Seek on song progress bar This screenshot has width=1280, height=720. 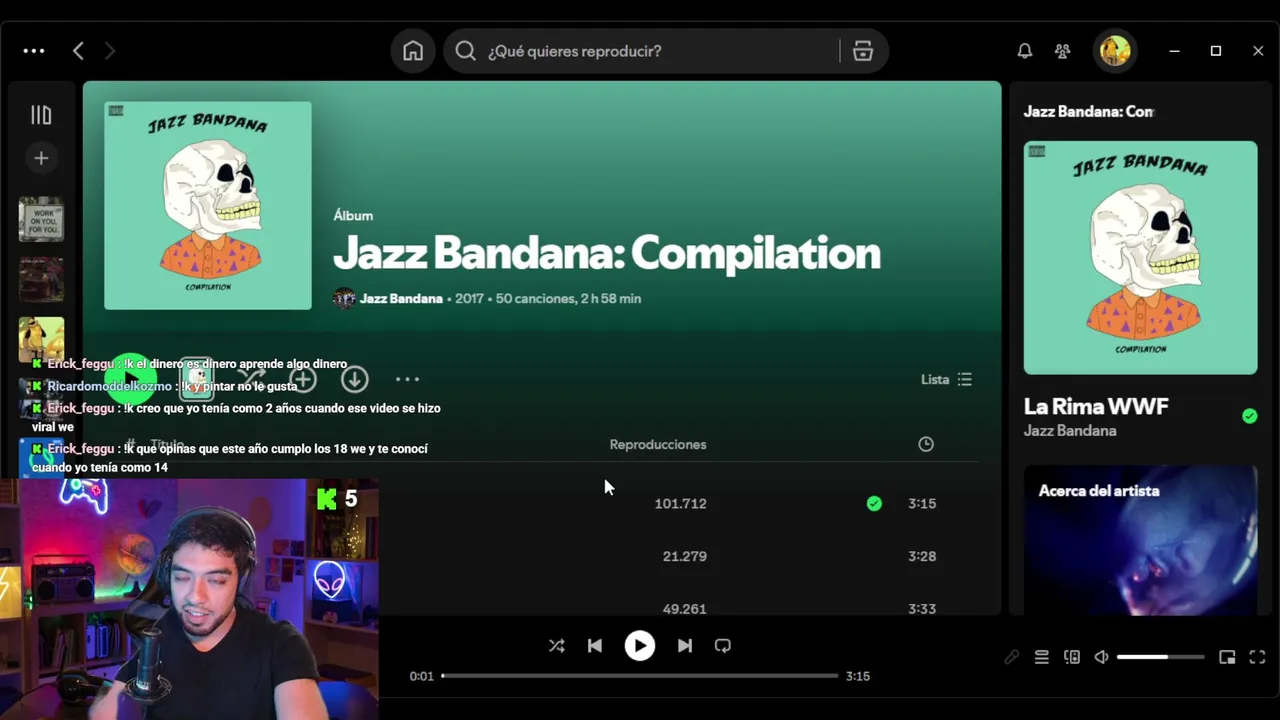[x=640, y=676]
